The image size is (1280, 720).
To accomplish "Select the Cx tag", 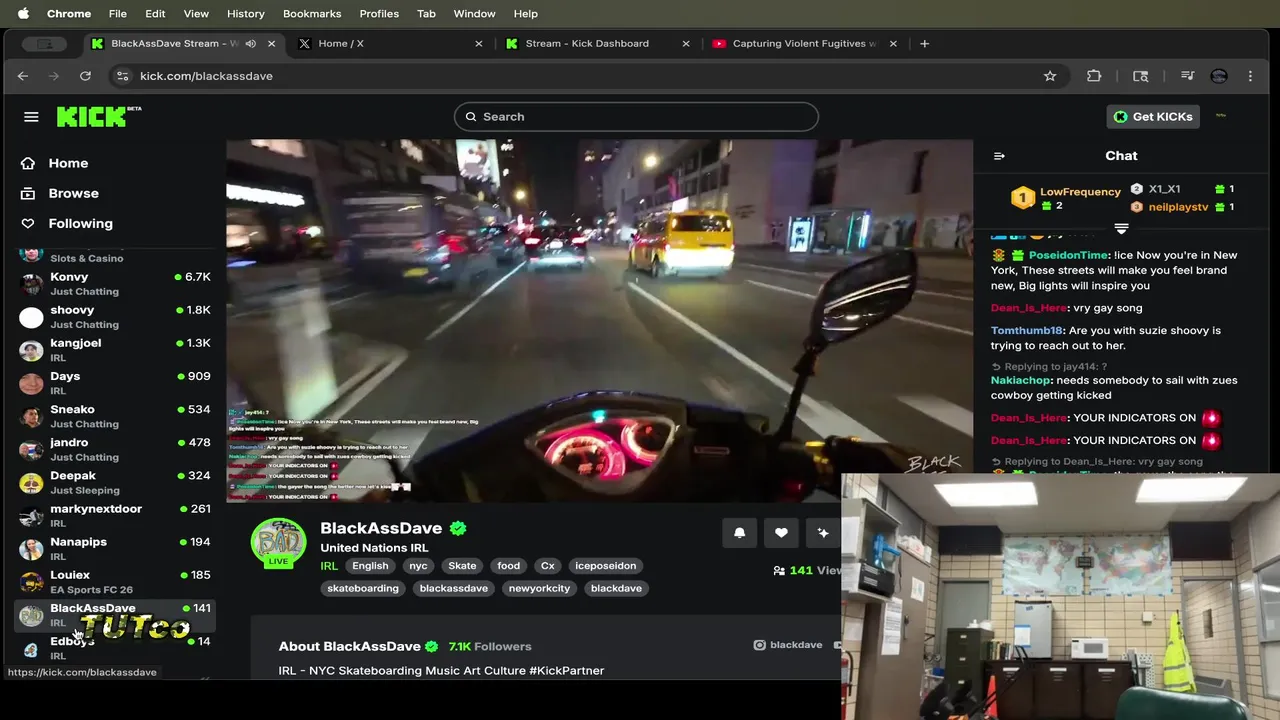I will (548, 566).
